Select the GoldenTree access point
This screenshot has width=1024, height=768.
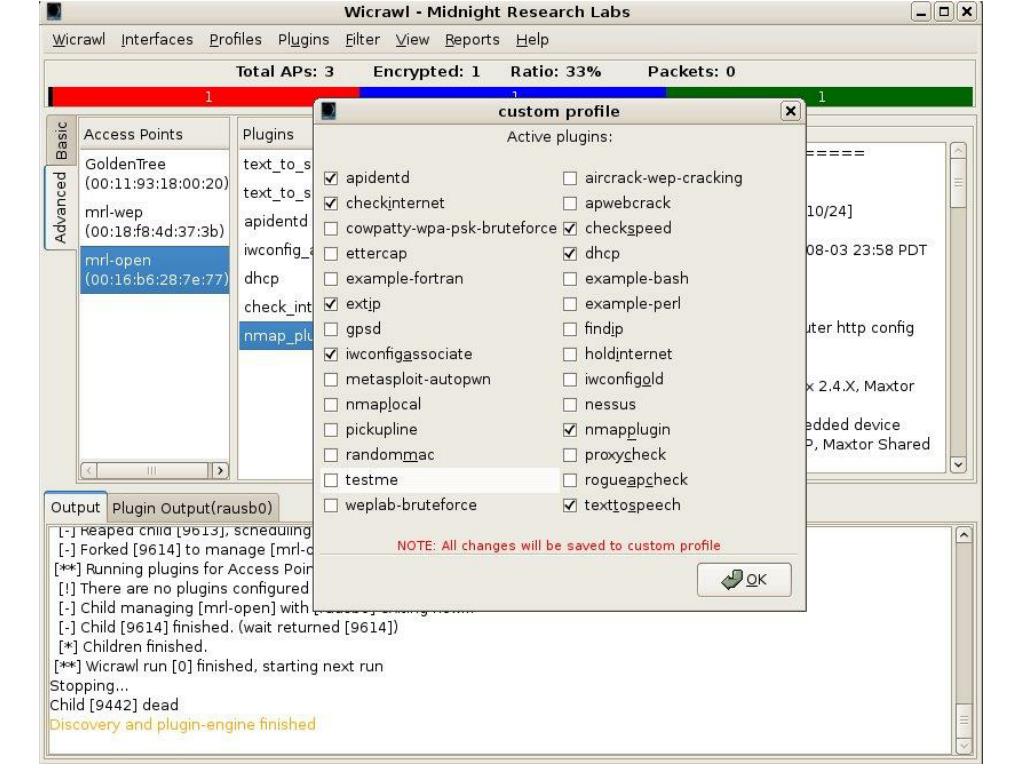[155, 174]
